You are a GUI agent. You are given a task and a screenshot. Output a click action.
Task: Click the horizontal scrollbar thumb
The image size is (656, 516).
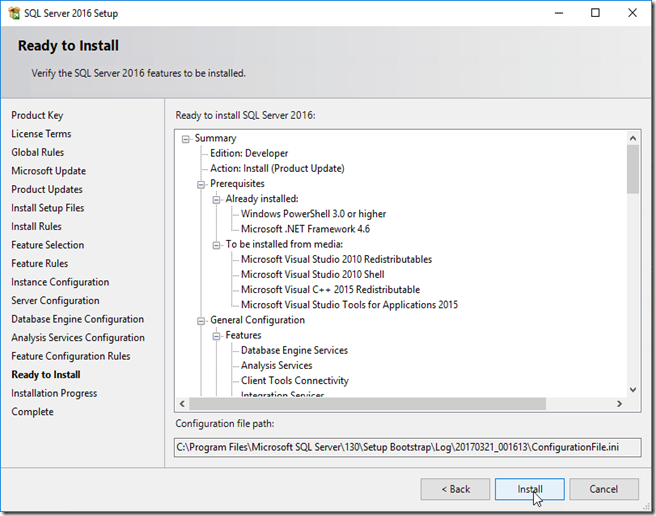pos(367,404)
